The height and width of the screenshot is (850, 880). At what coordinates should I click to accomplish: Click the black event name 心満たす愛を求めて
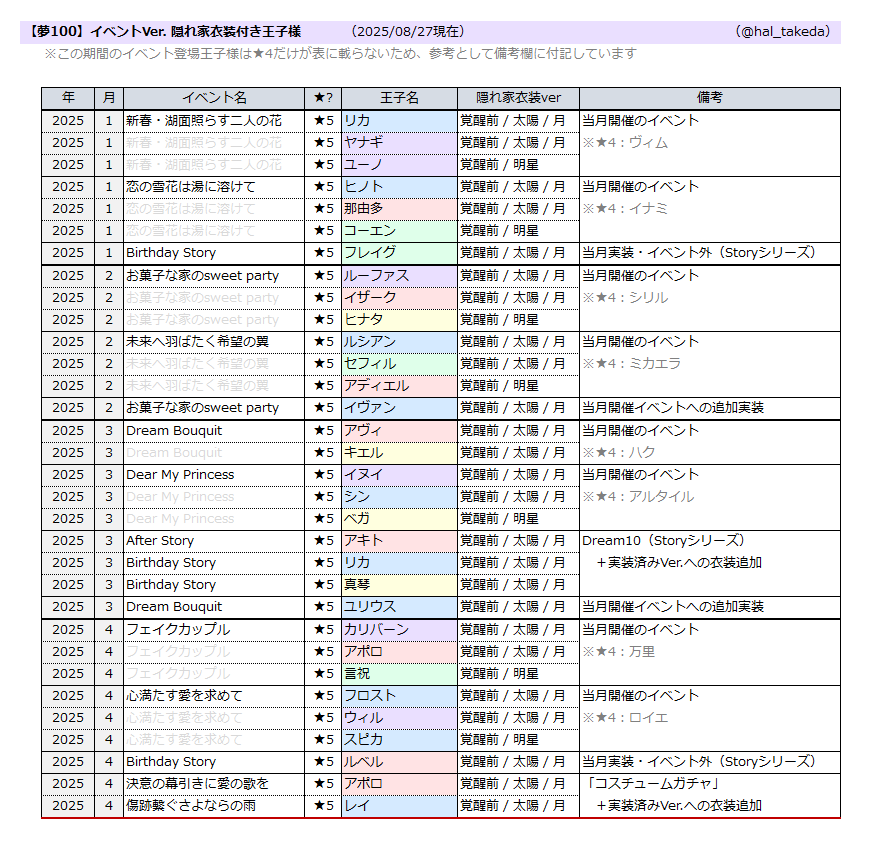click(x=184, y=696)
